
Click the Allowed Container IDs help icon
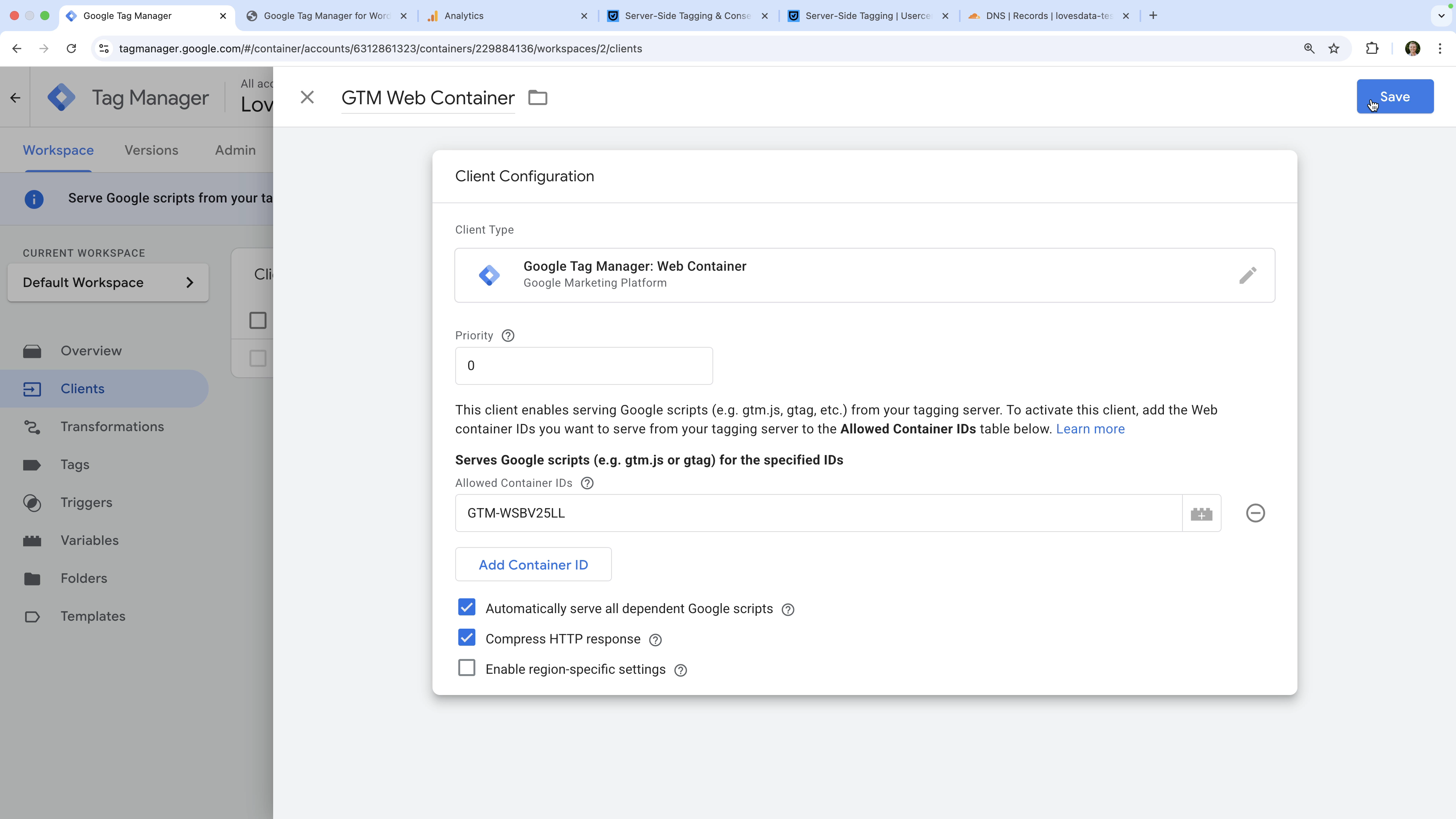pos(587,483)
